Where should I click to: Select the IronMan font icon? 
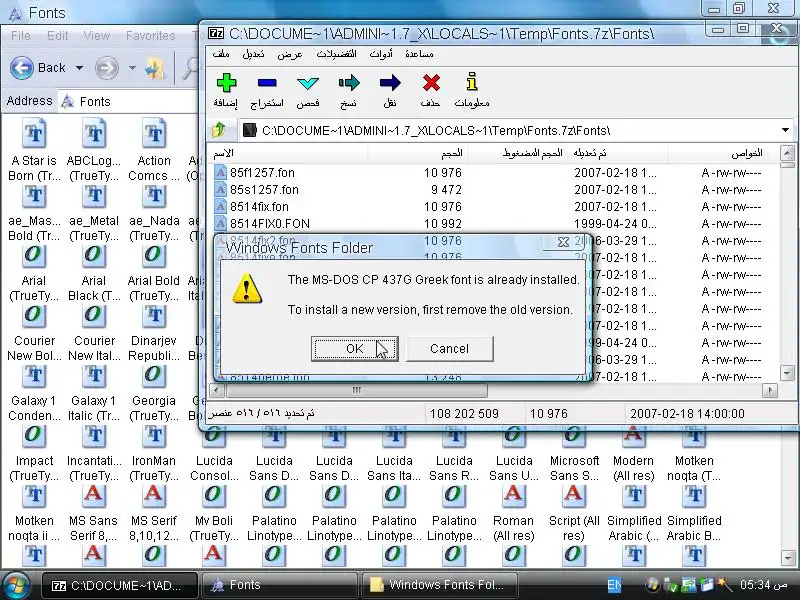pyautogui.click(x=154, y=436)
